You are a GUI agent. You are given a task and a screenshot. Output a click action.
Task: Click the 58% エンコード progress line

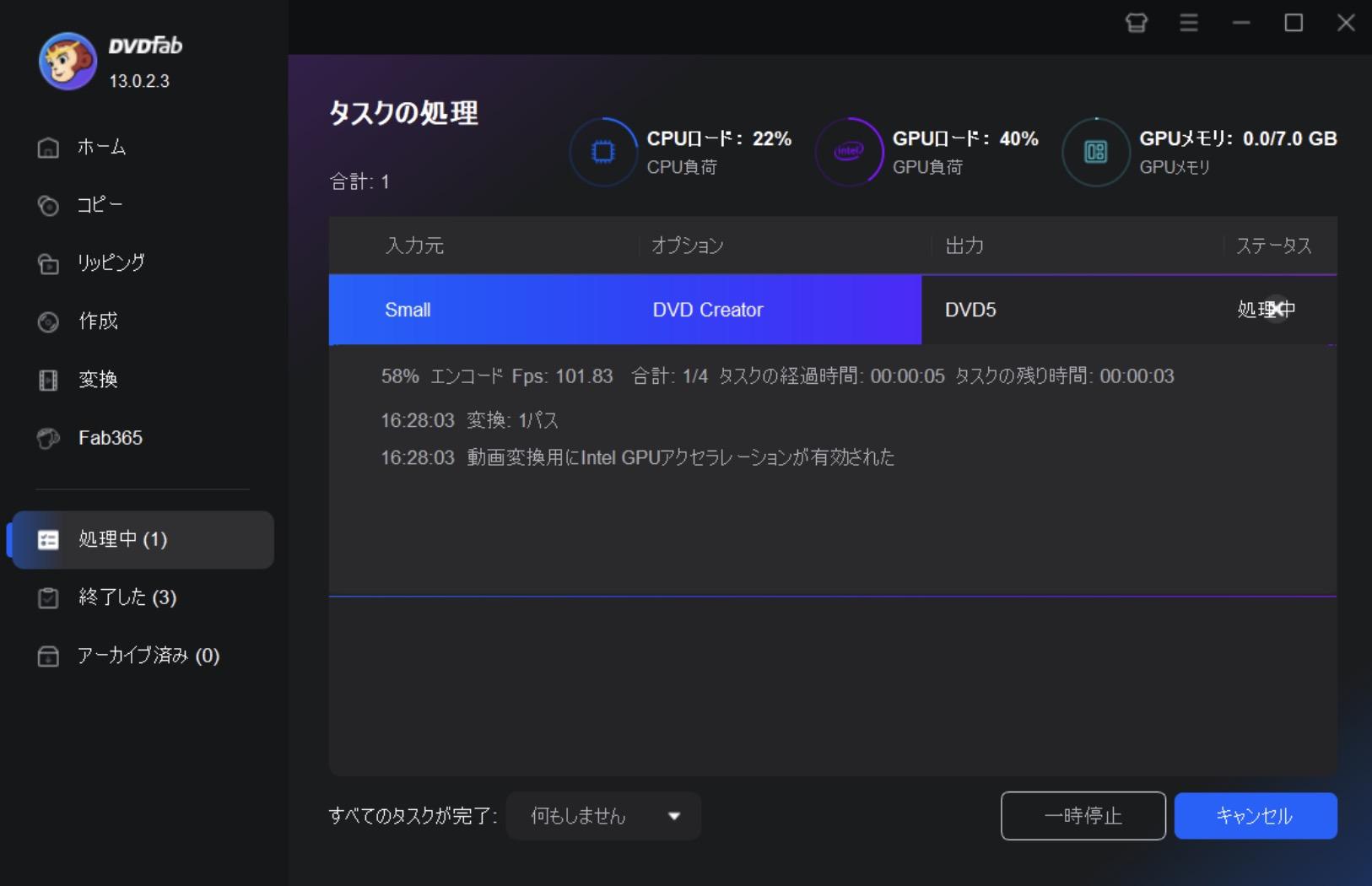tap(777, 376)
